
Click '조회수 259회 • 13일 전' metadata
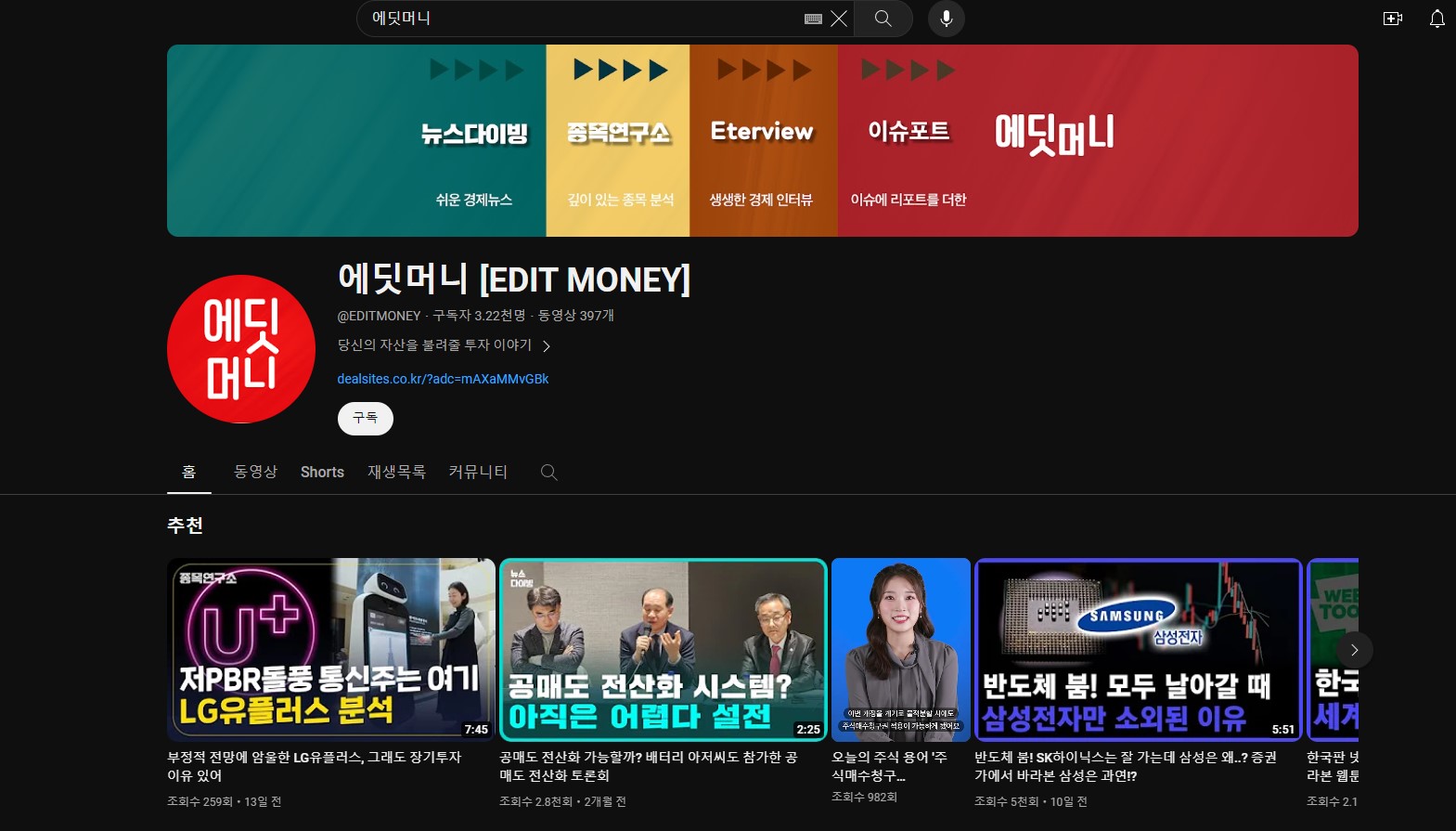tap(225, 801)
